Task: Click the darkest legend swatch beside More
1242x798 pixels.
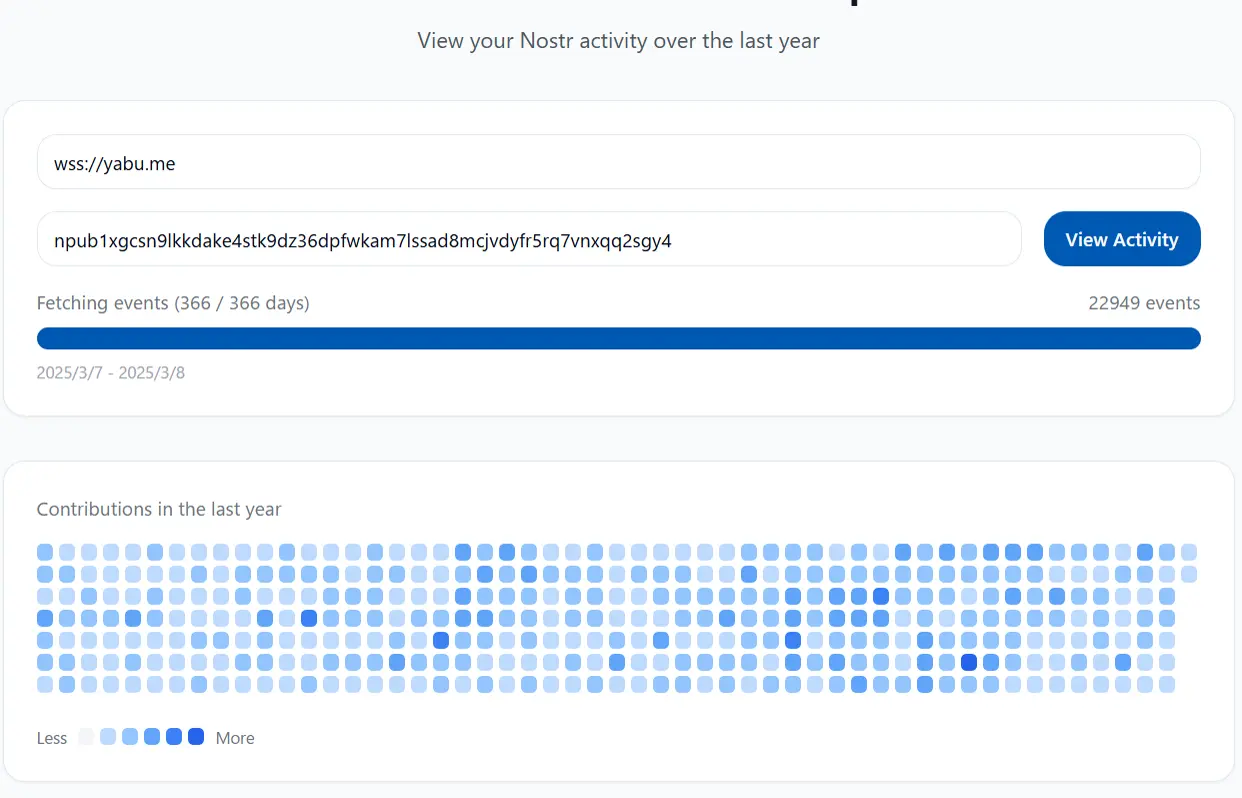Action: click(196, 737)
